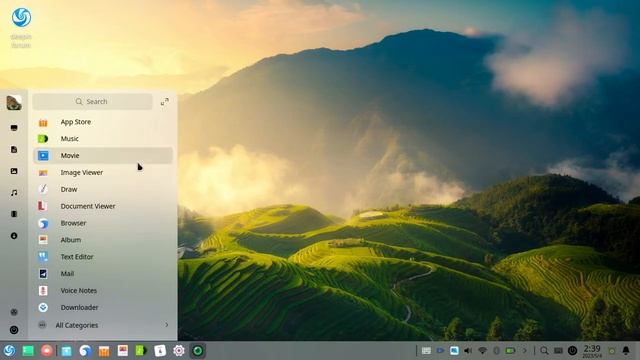Open Documents folder from launcher sidebar
The width and height of the screenshot is (640, 360).
14,149
